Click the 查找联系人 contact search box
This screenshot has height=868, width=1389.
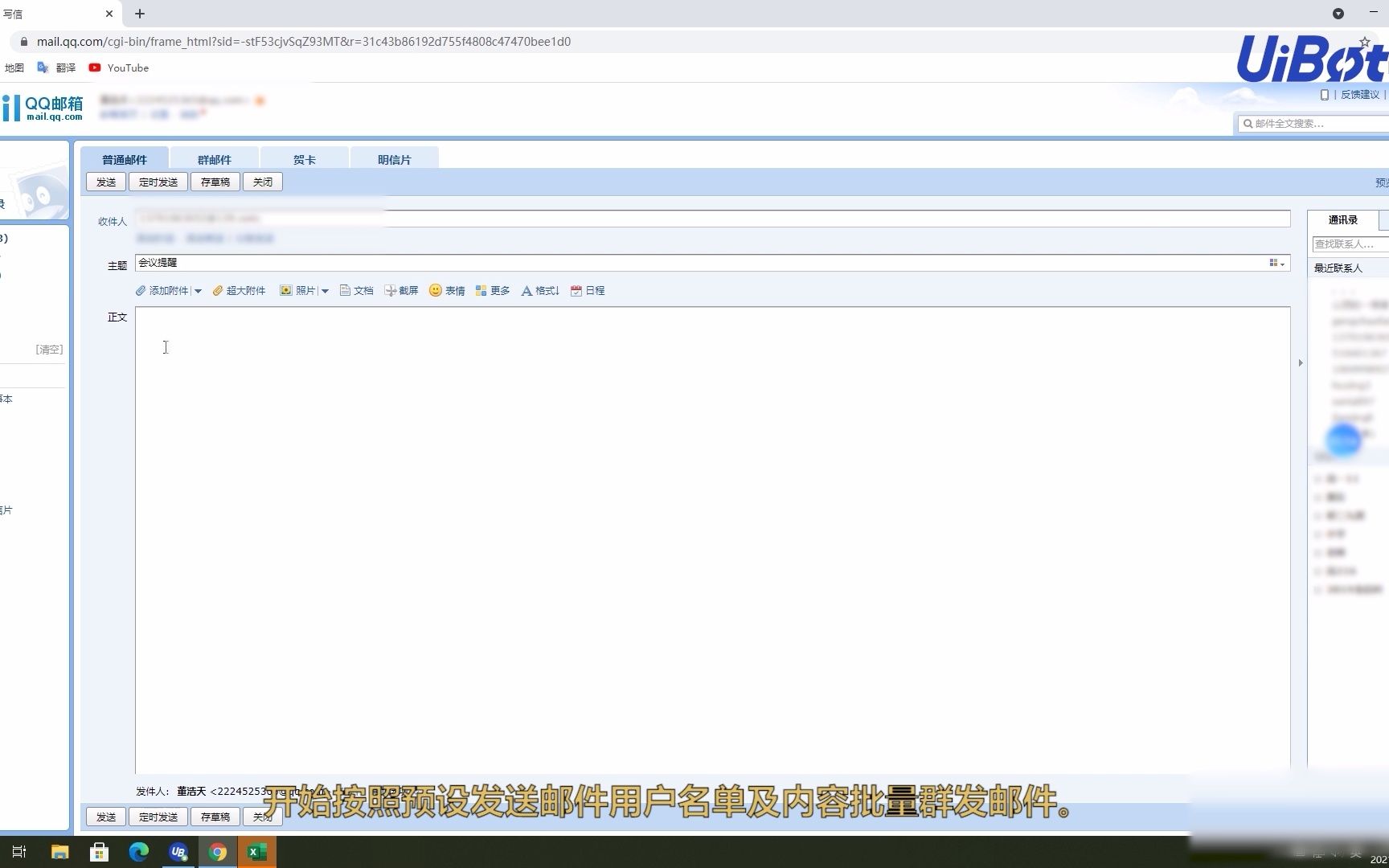click(1350, 244)
